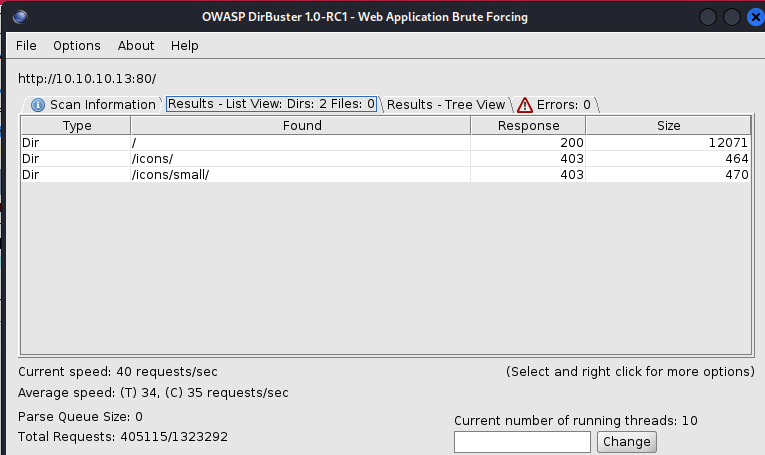
Task: Click the Change threads button
Action: [626, 442]
